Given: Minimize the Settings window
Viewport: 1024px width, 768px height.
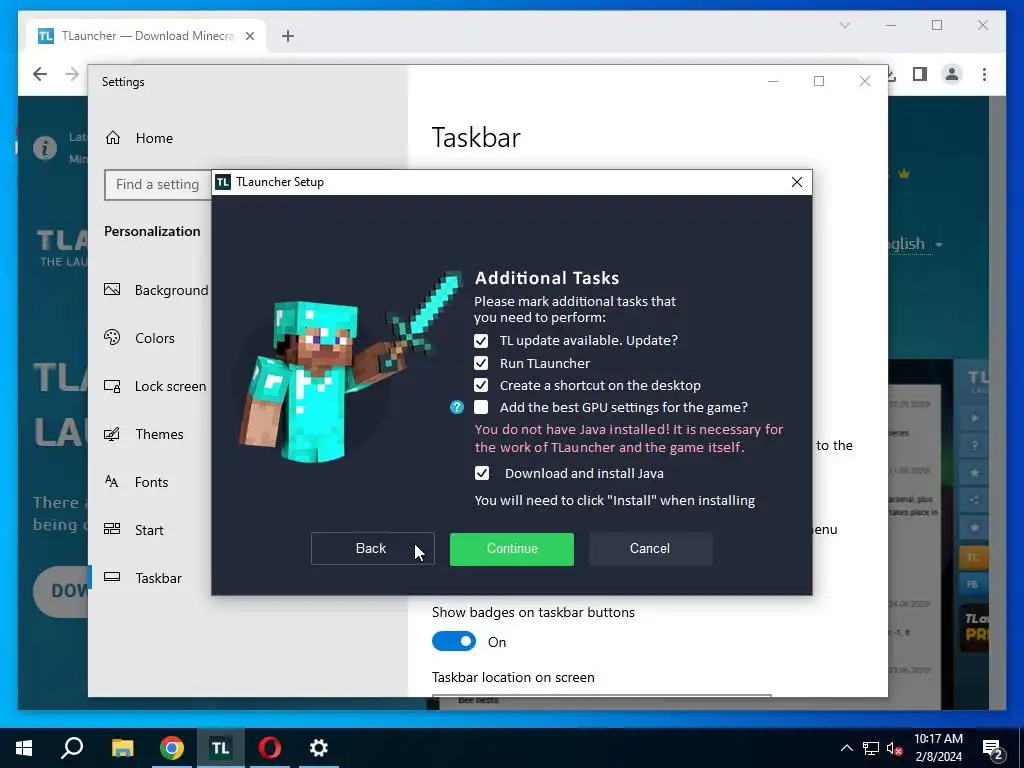Looking at the screenshot, I should tap(773, 81).
